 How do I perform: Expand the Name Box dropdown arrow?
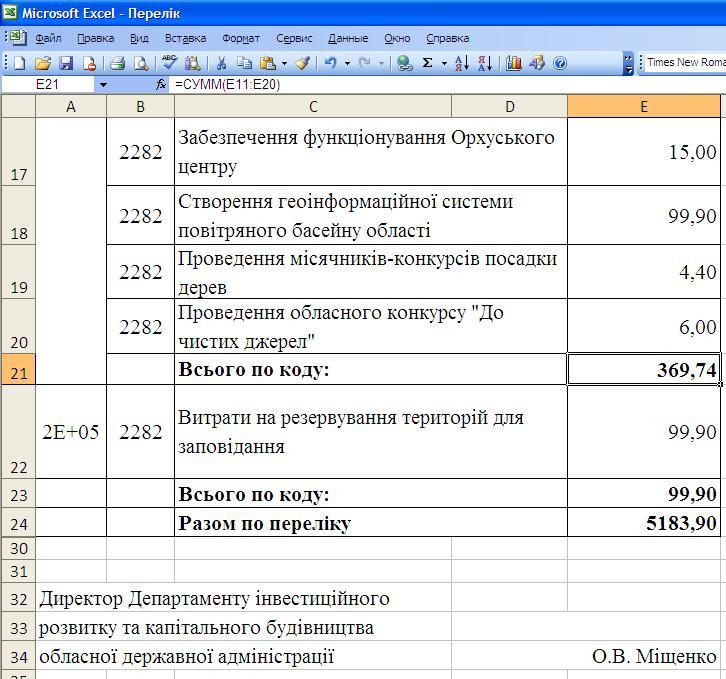pyautogui.click(x=102, y=85)
